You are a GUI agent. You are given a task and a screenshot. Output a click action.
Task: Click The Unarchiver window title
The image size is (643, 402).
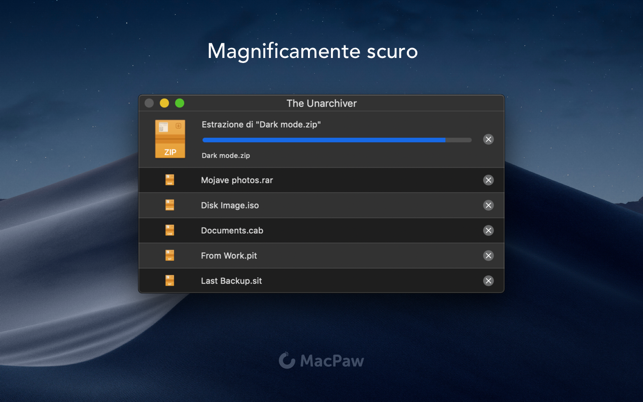(x=322, y=103)
